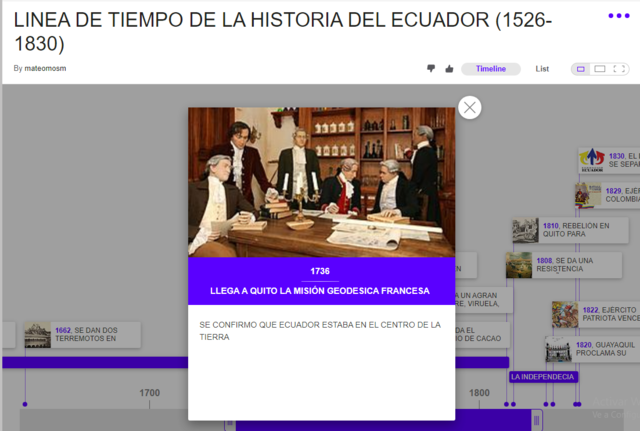Enter fullscreen mode icon
The image size is (640, 431).
pyautogui.click(x=619, y=69)
